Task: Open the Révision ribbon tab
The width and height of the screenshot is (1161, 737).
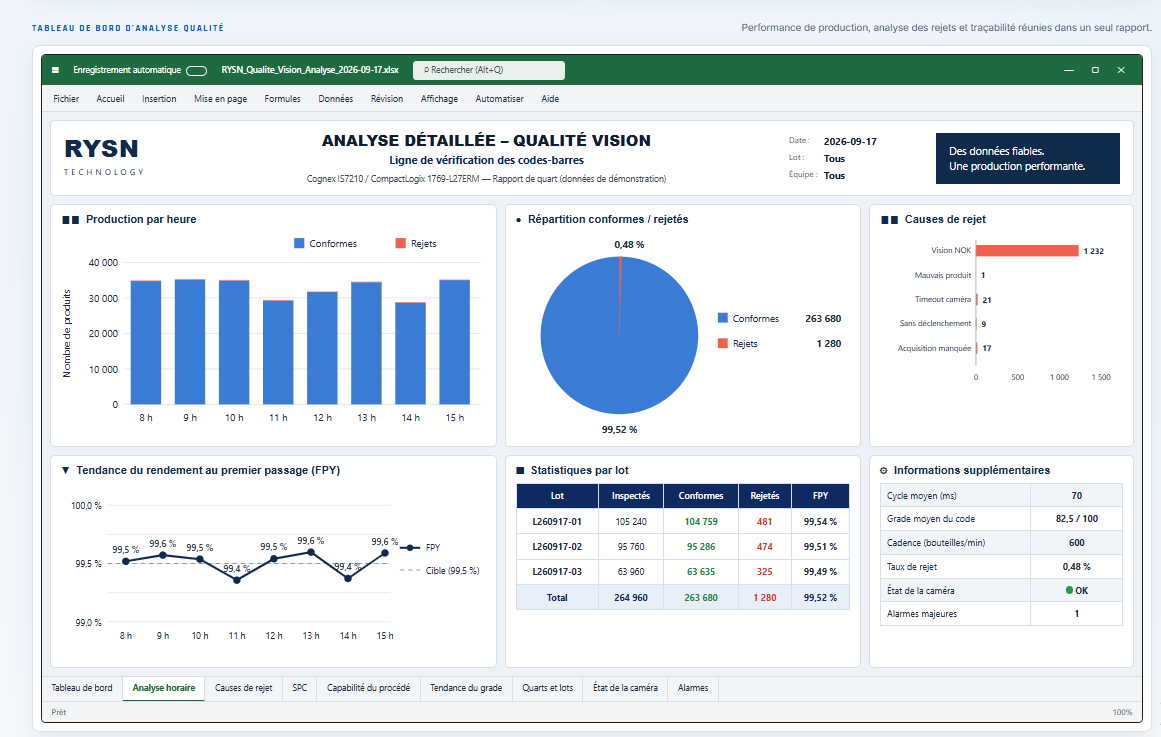Action: [x=387, y=99]
